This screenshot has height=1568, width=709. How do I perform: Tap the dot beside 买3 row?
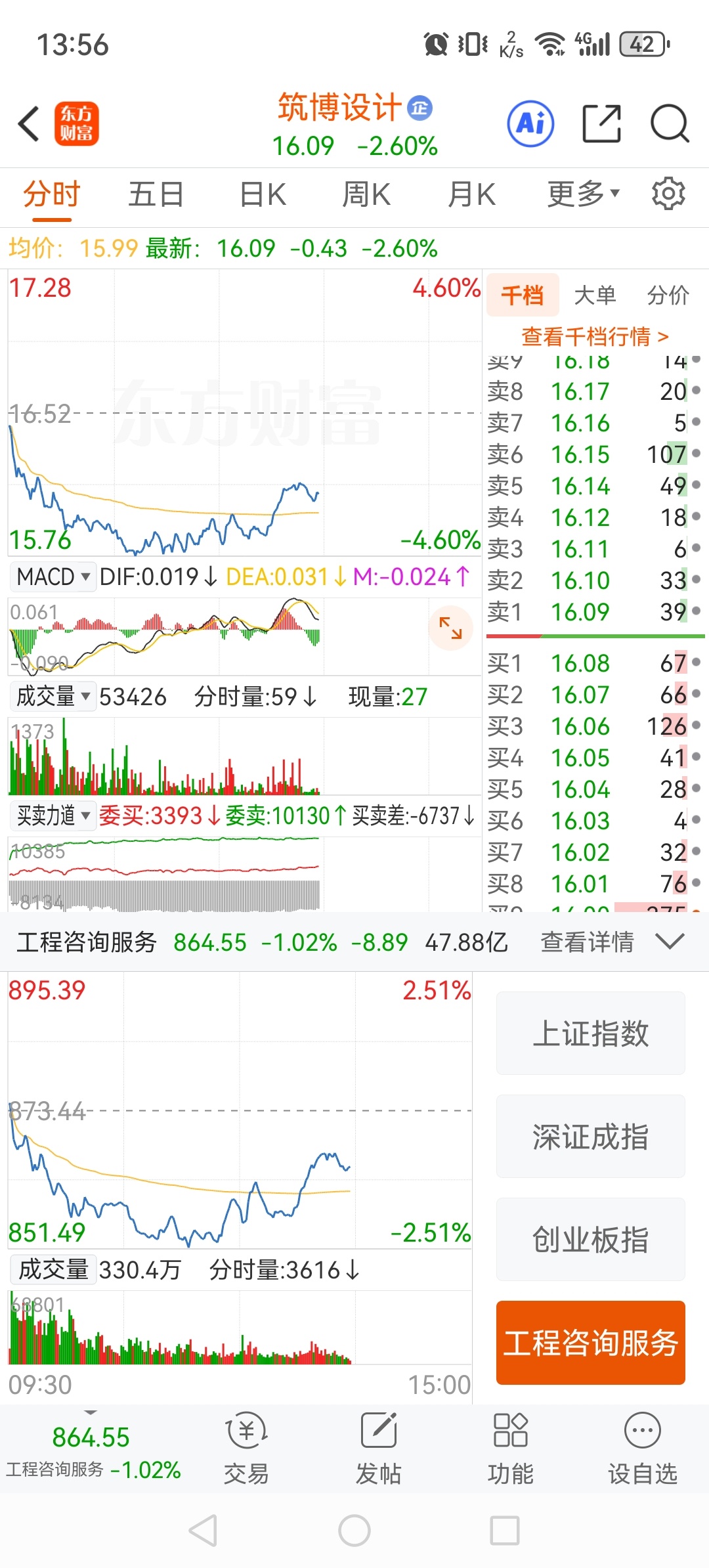coord(696,725)
